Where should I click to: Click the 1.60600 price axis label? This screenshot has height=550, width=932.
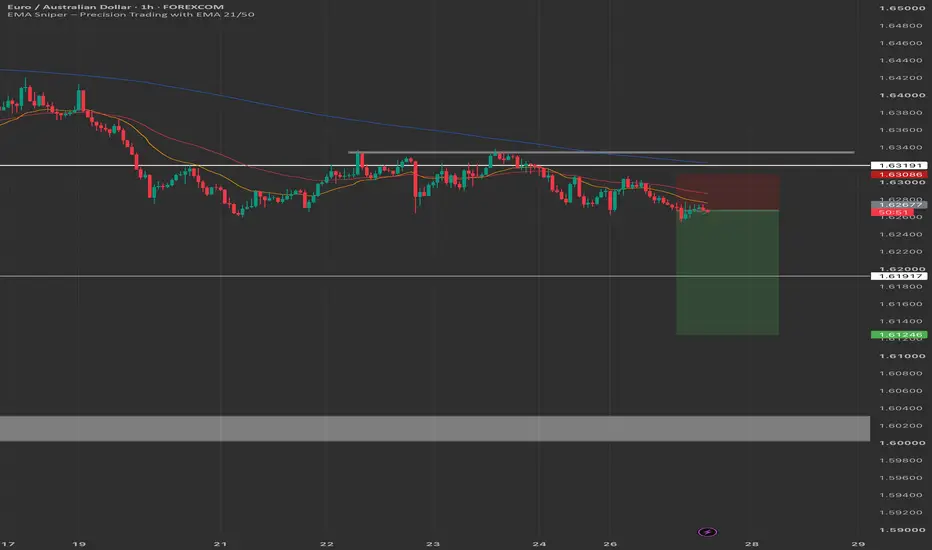pos(902,391)
